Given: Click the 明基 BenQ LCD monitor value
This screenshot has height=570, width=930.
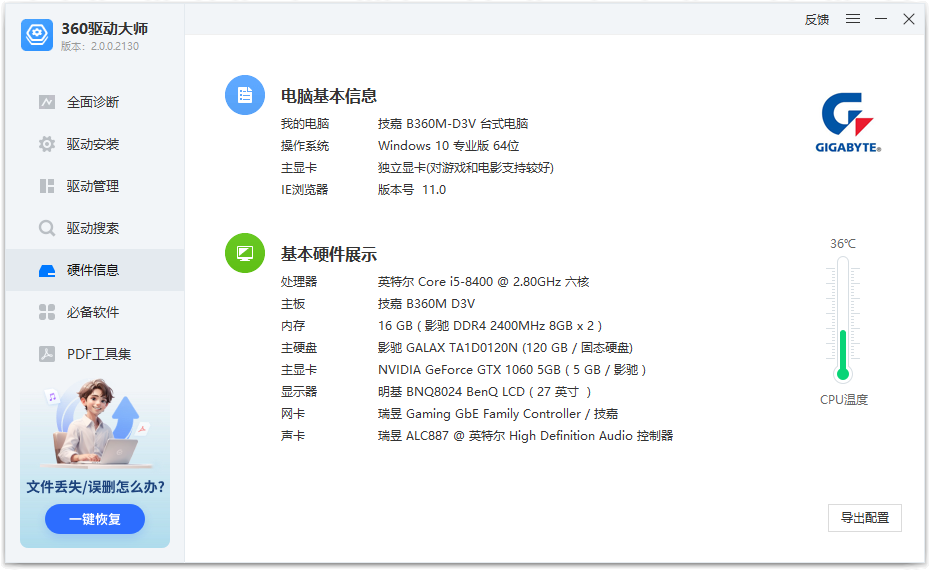Looking at the screenshot, I should click(485, 392).
